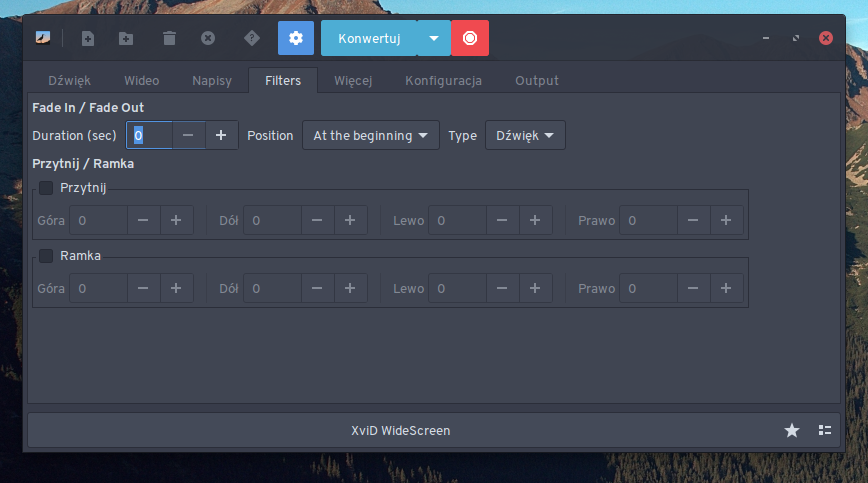The image size is (868, 483).
Task: Add a file with the add-file icon
Action: [x=87, y=38]
